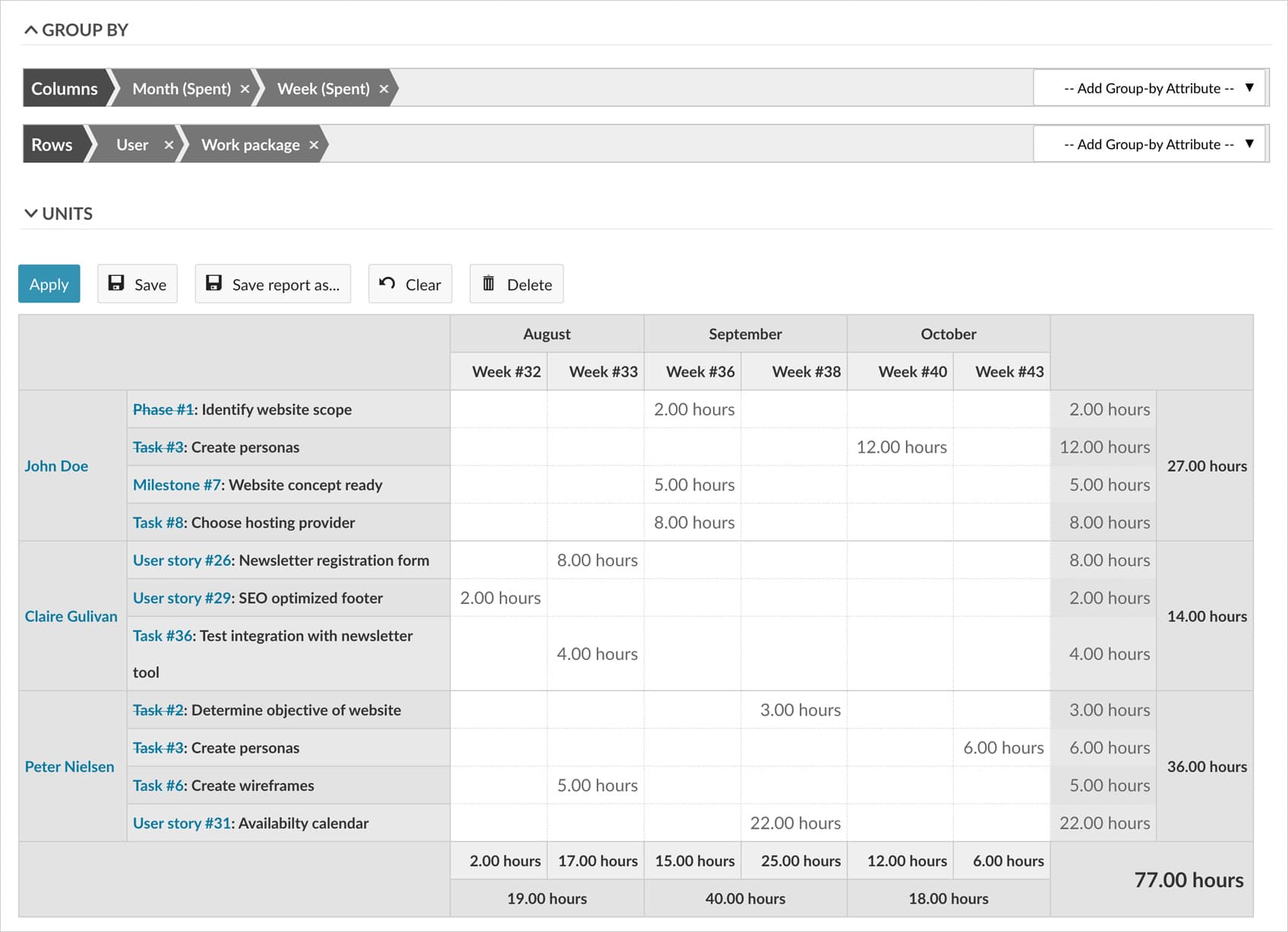Open John Doe's user profile
Viewport: 1288px width, 932px height.
(56, 466)
